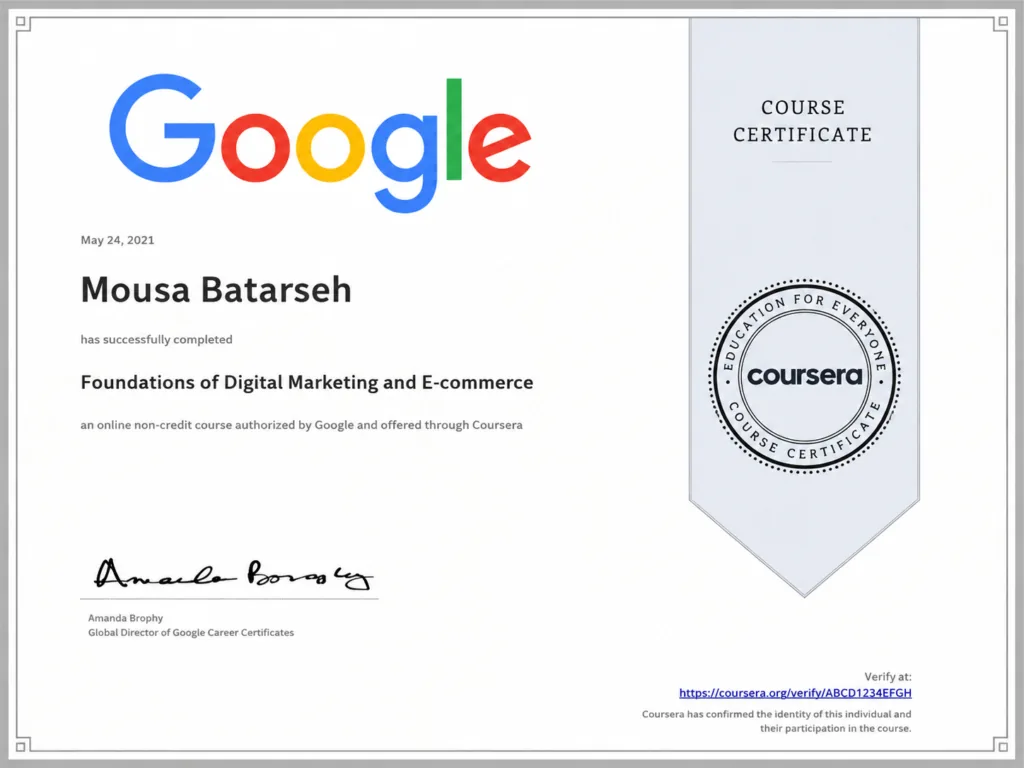Click "Global Director of Google Career Certificates"

191,632
